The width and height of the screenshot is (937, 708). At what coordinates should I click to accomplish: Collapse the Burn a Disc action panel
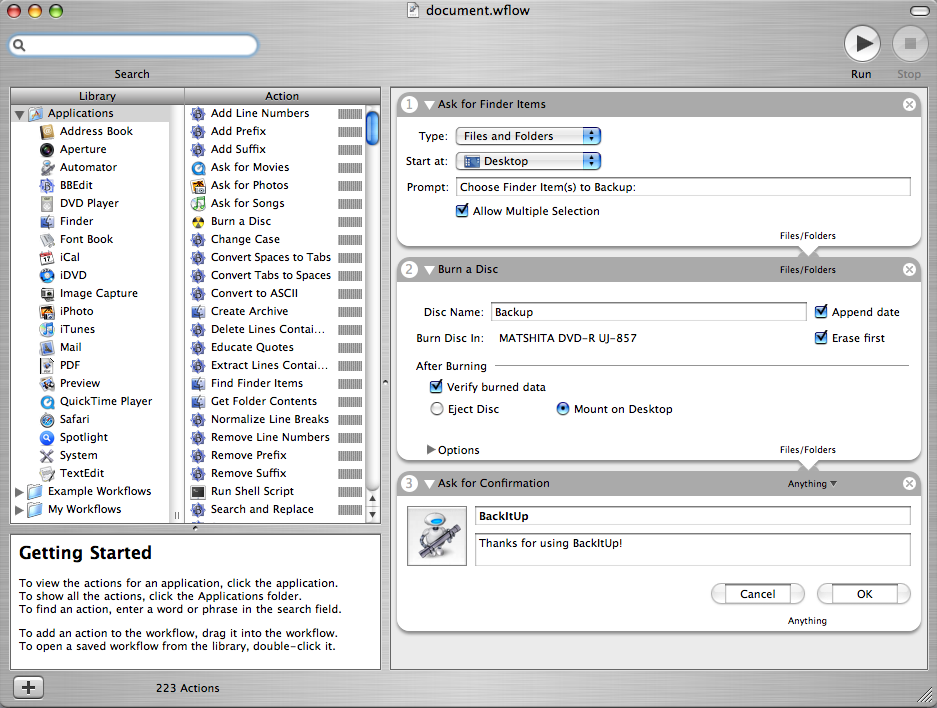click(429, 270)
